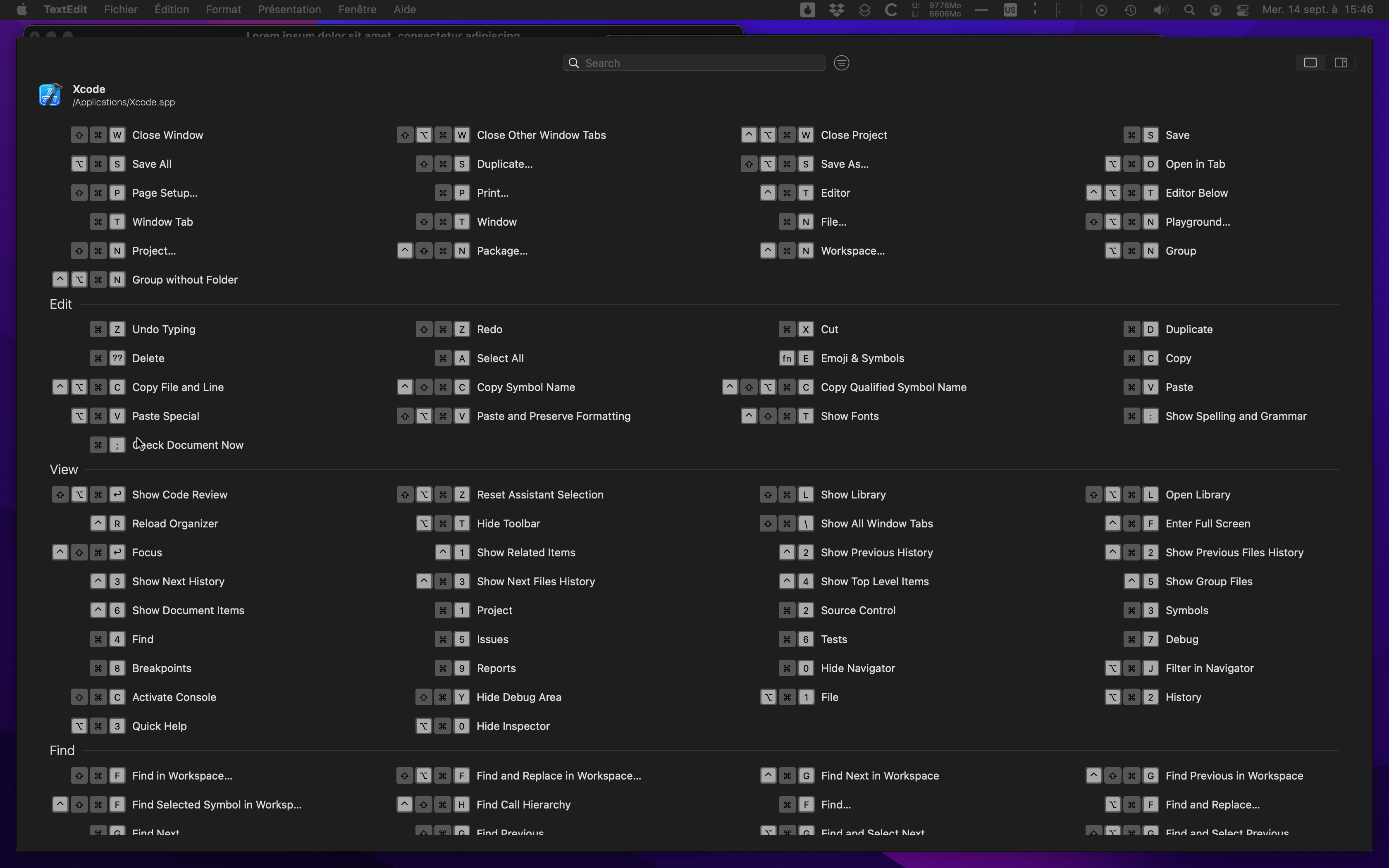Open the volume menu bar icon

[1160, 10]
